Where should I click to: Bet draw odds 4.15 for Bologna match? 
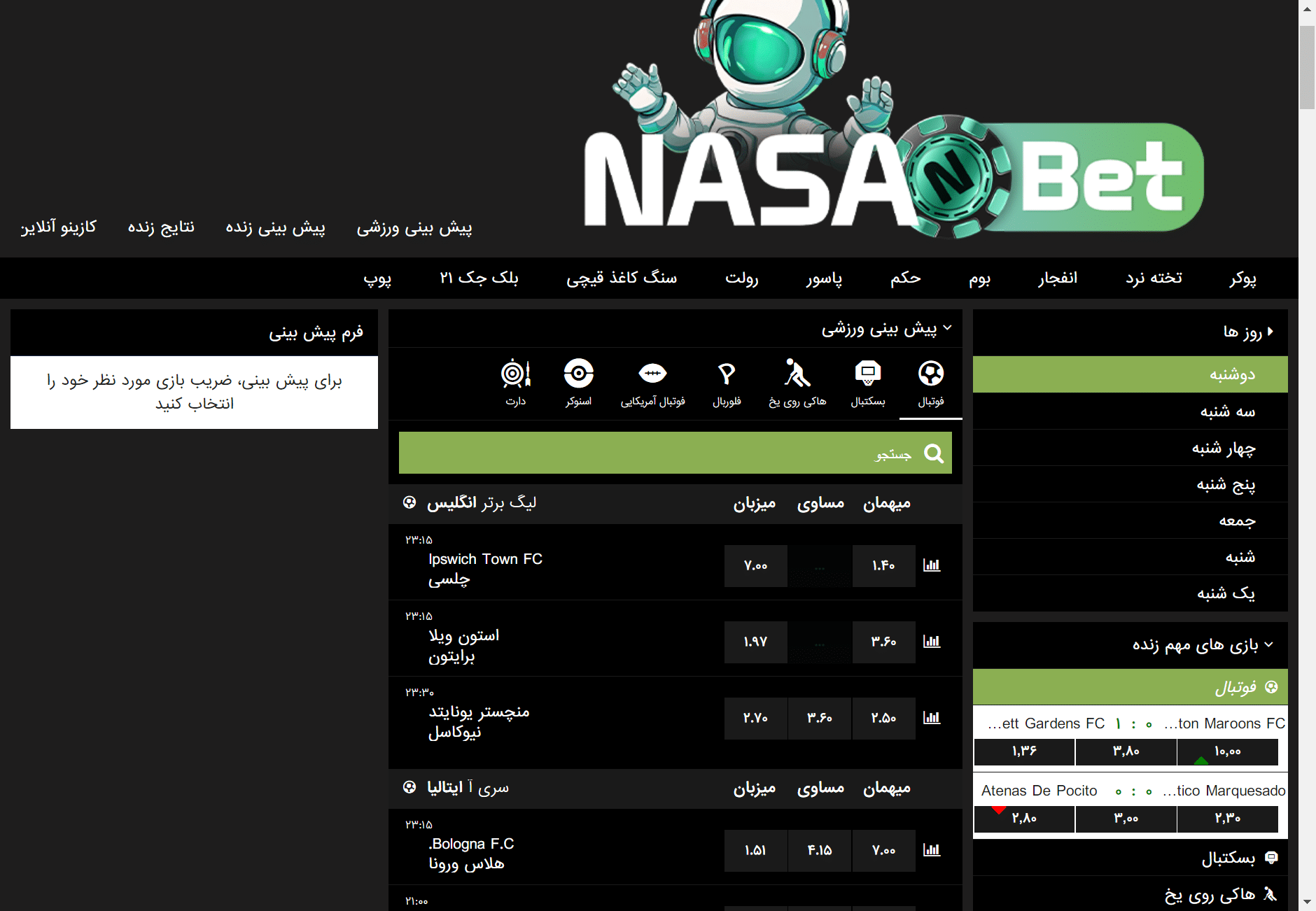[x=819, y=850]
